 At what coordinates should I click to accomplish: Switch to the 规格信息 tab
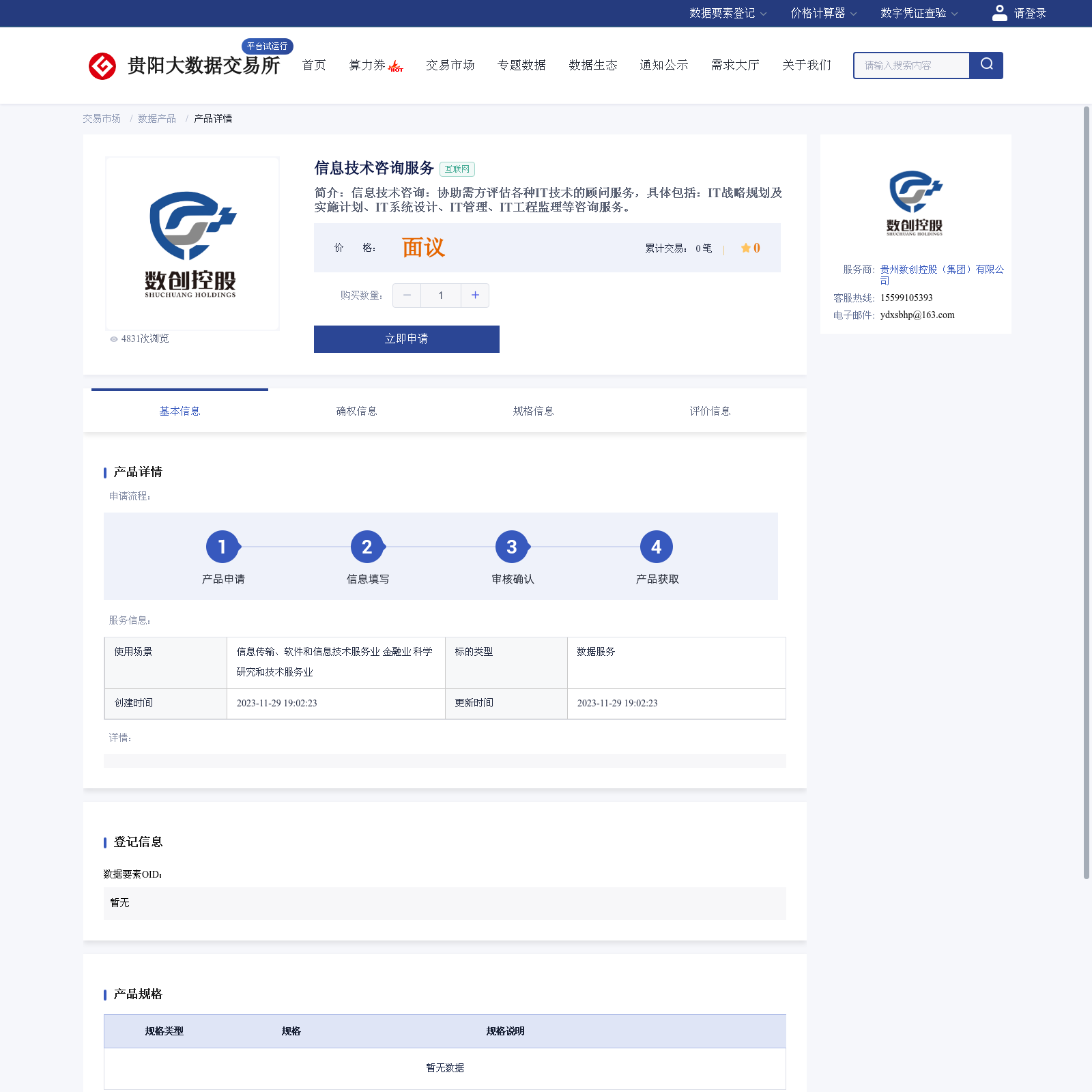point(533,411)
